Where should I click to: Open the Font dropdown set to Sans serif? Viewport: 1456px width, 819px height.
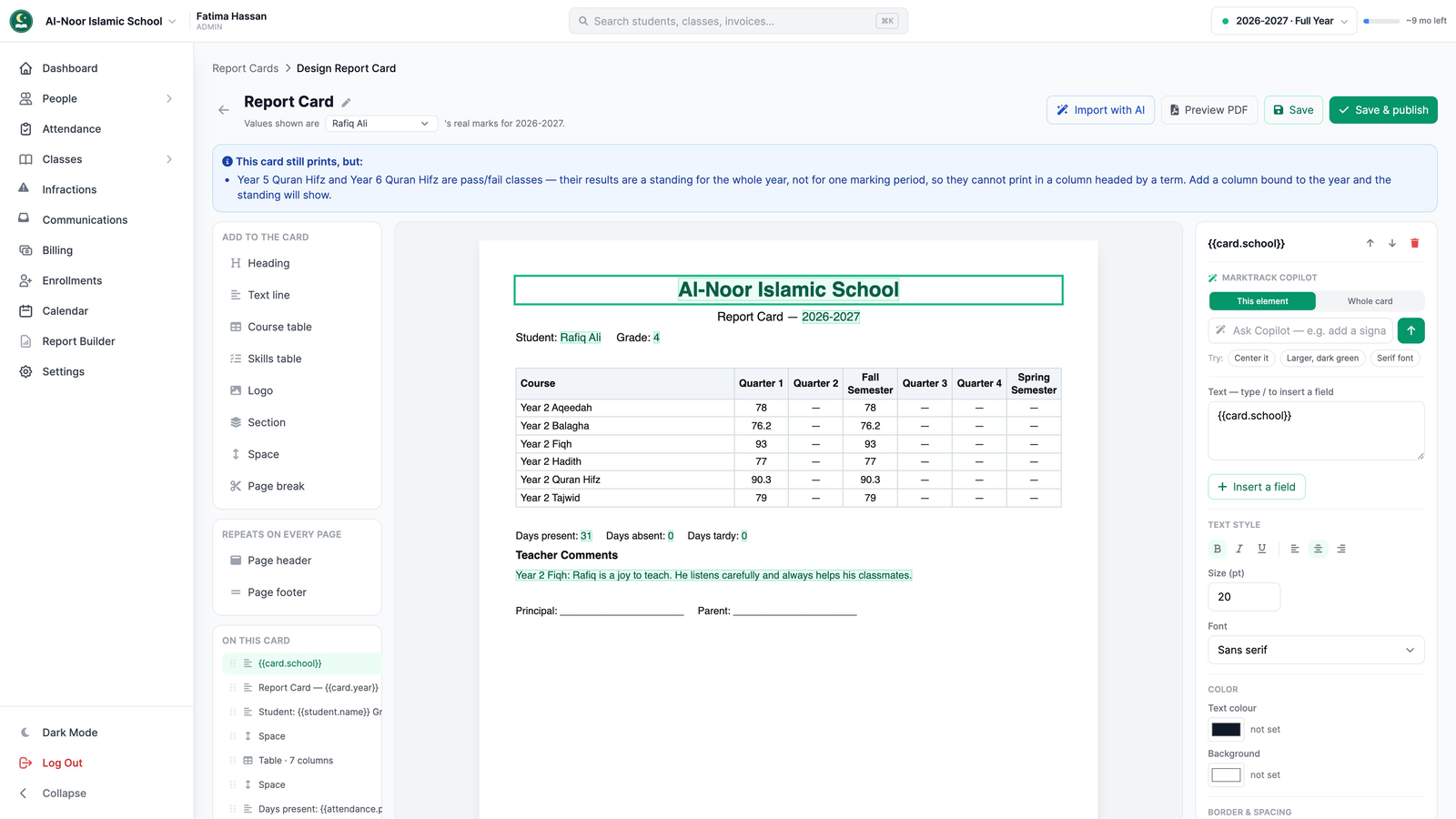coord(1316,650)
